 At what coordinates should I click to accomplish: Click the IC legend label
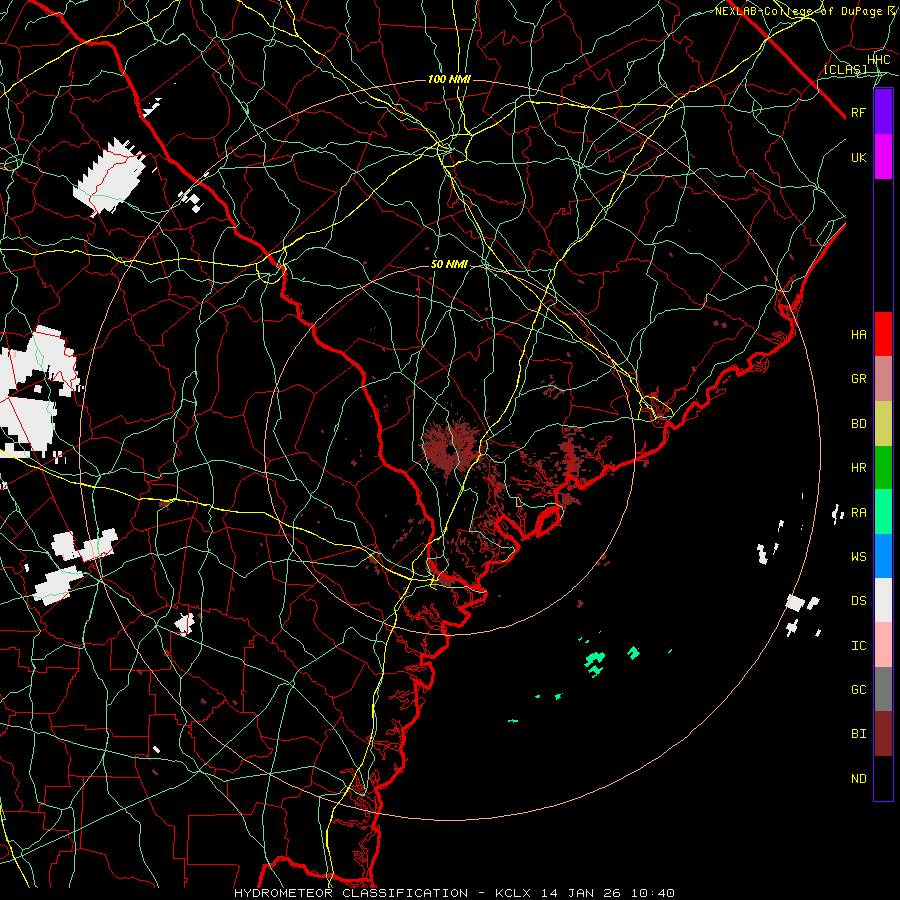(x=858, y=646)
